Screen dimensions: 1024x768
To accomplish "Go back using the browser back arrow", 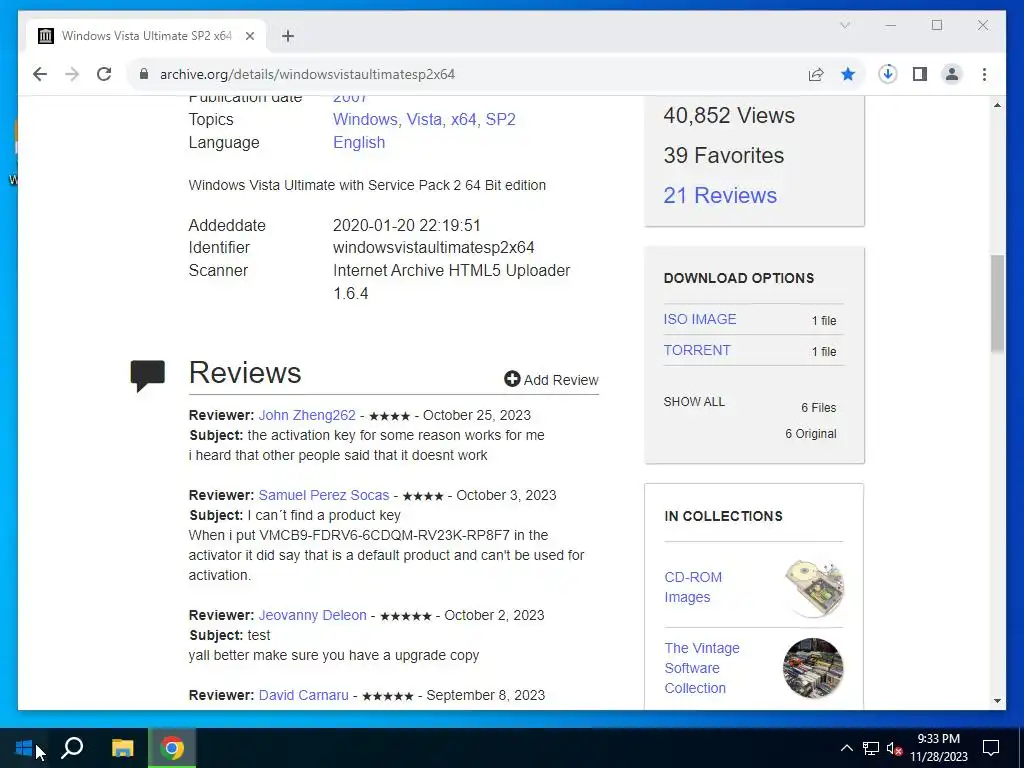I will click(40, 74).
